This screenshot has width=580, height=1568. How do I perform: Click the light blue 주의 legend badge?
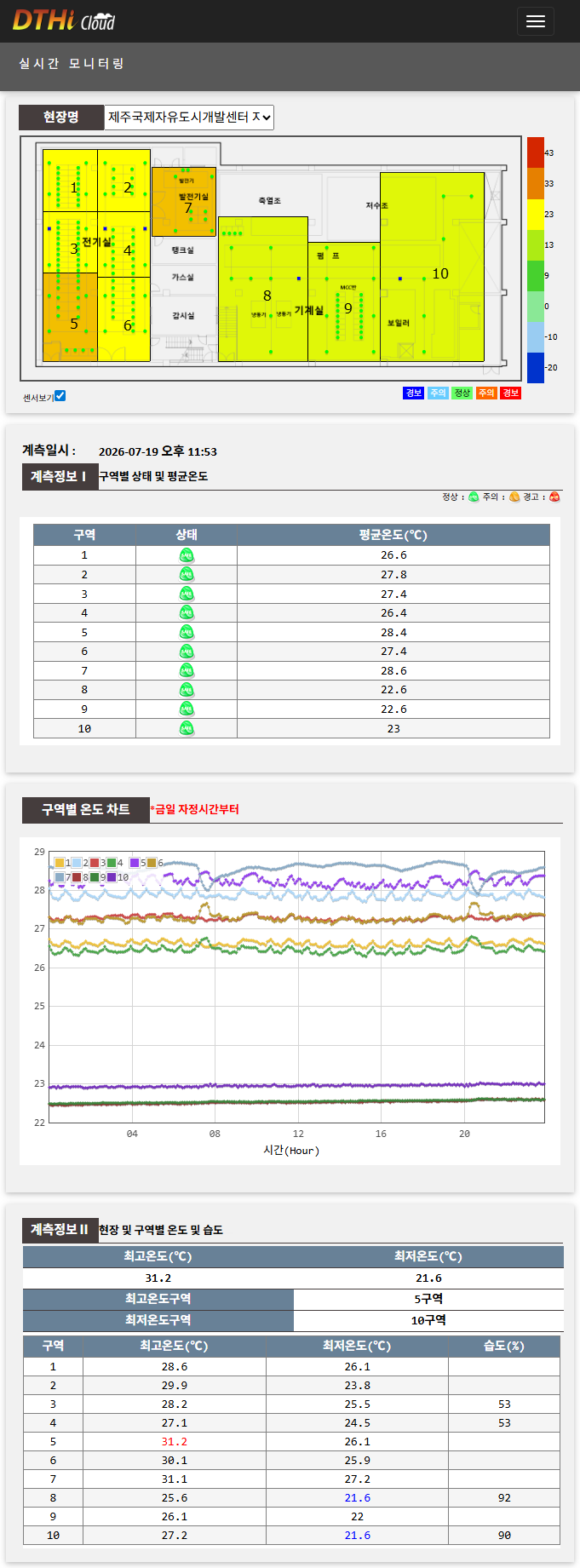click(438, 393)
